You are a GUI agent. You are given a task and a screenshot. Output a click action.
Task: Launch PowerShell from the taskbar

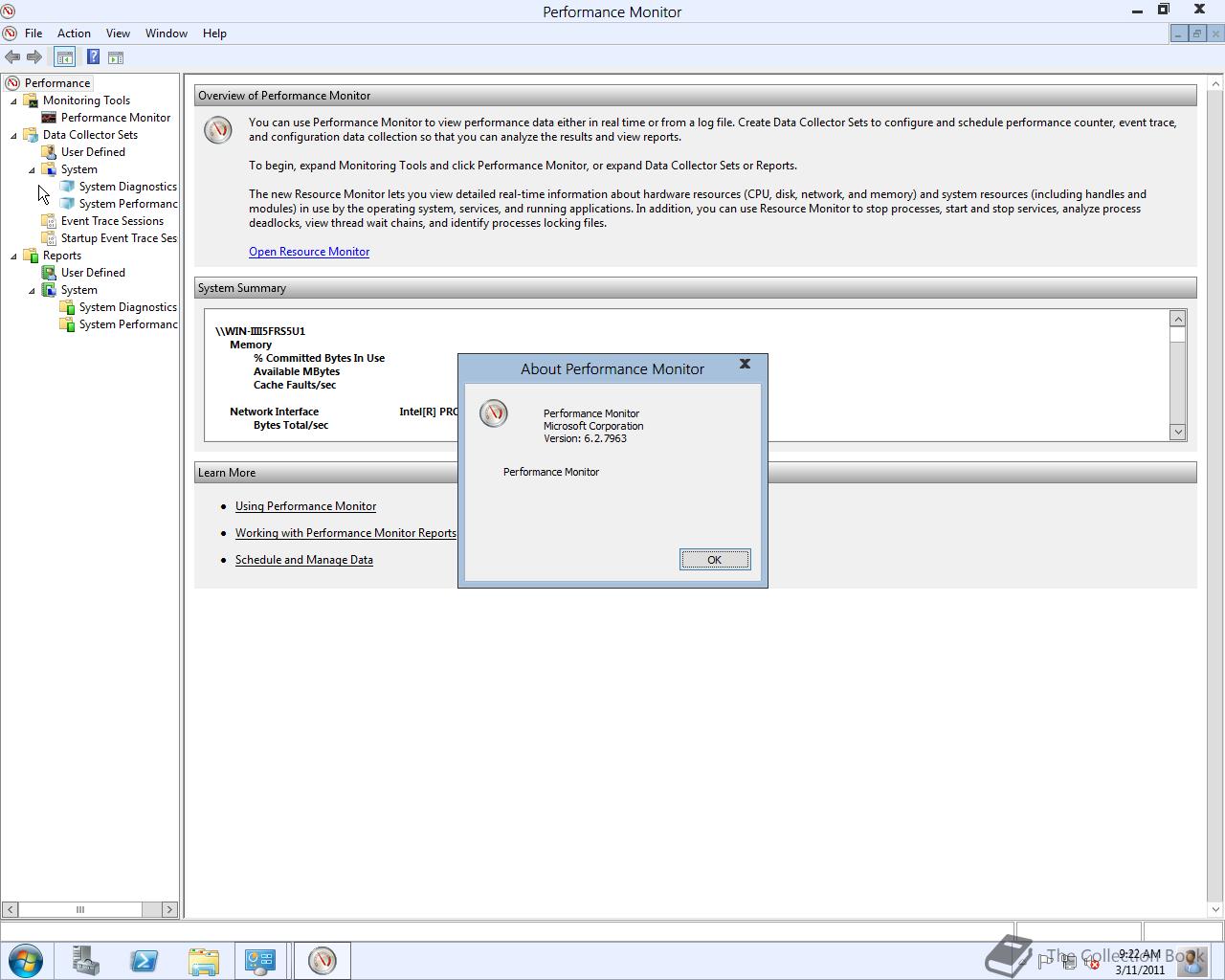[x=145, y=960]
